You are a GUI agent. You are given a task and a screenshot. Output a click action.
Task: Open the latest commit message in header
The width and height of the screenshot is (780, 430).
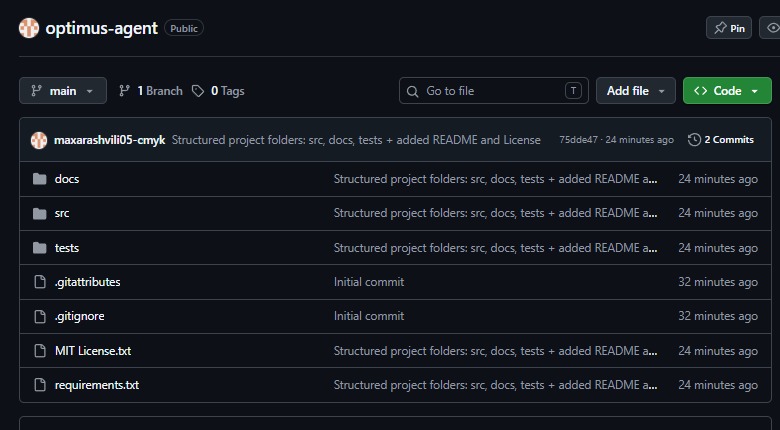tap(356, 140)
